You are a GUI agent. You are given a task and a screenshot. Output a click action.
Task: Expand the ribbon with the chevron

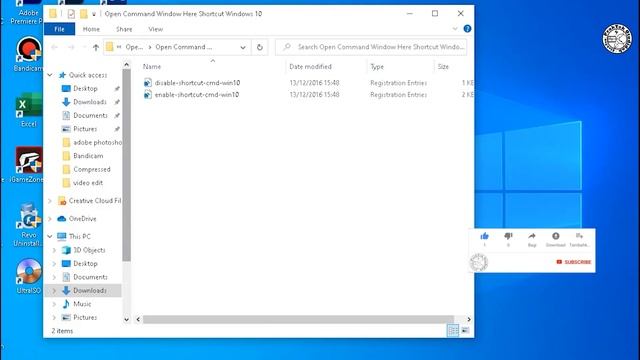coord(455,29)
